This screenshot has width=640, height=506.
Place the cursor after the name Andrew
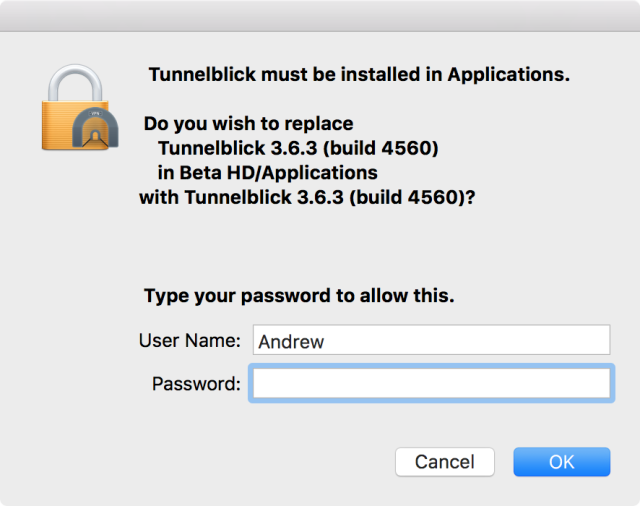click(325, 342)
